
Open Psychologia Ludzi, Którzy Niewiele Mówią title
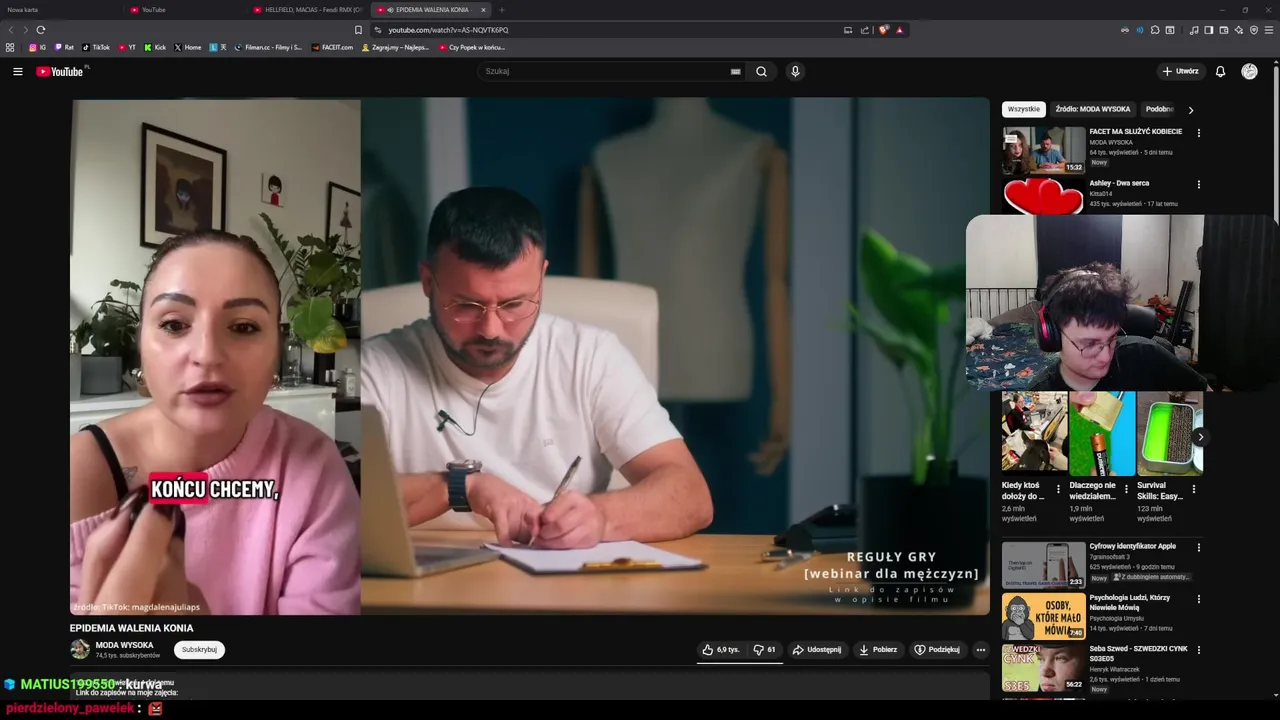pos(1132,602)
